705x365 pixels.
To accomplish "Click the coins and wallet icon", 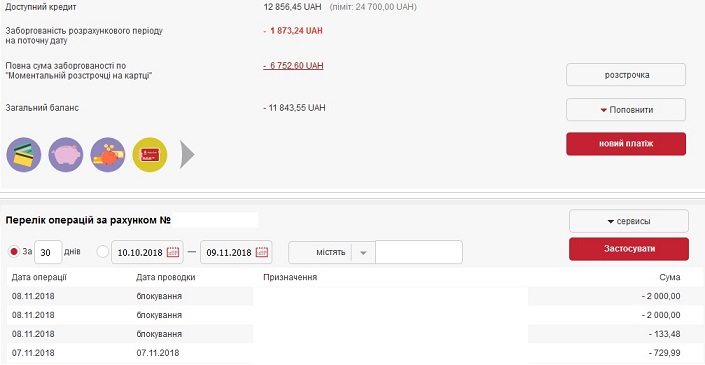I will click(108, 155).
